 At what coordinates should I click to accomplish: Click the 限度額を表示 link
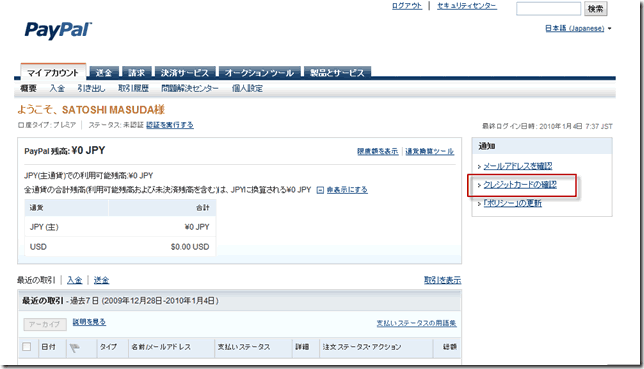click(x=377, y=151)
